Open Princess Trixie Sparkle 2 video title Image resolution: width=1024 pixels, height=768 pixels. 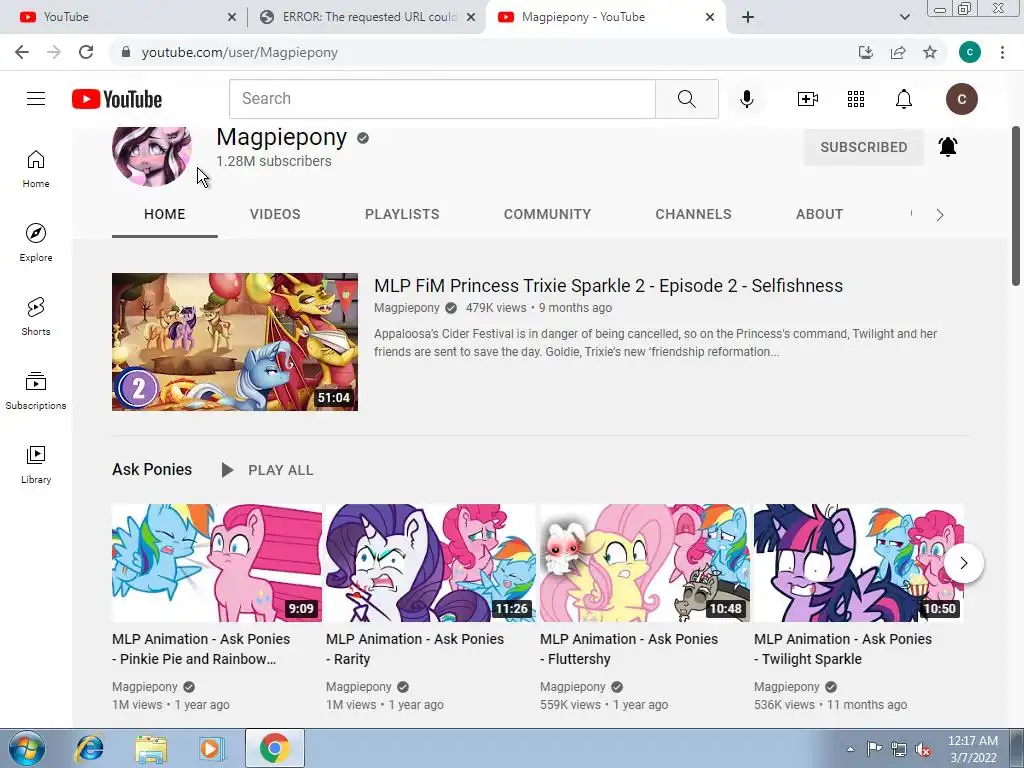pyautogui.click(x=608, y=286)
